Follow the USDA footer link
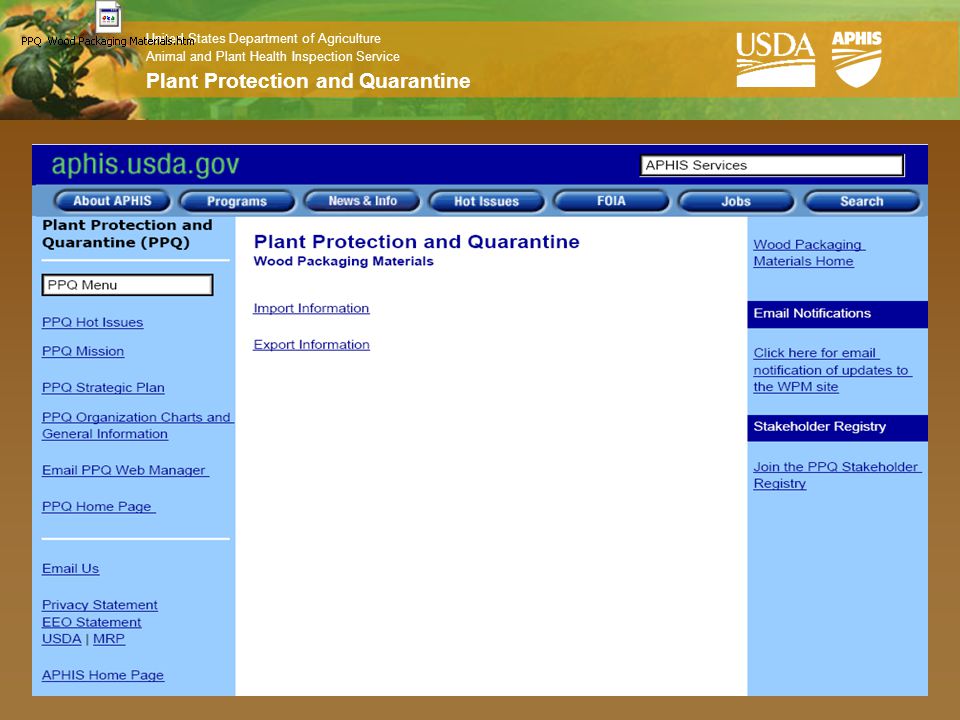The width and height of the screenshot is (960, 720). pyautogui.click(x=61, y=639)
